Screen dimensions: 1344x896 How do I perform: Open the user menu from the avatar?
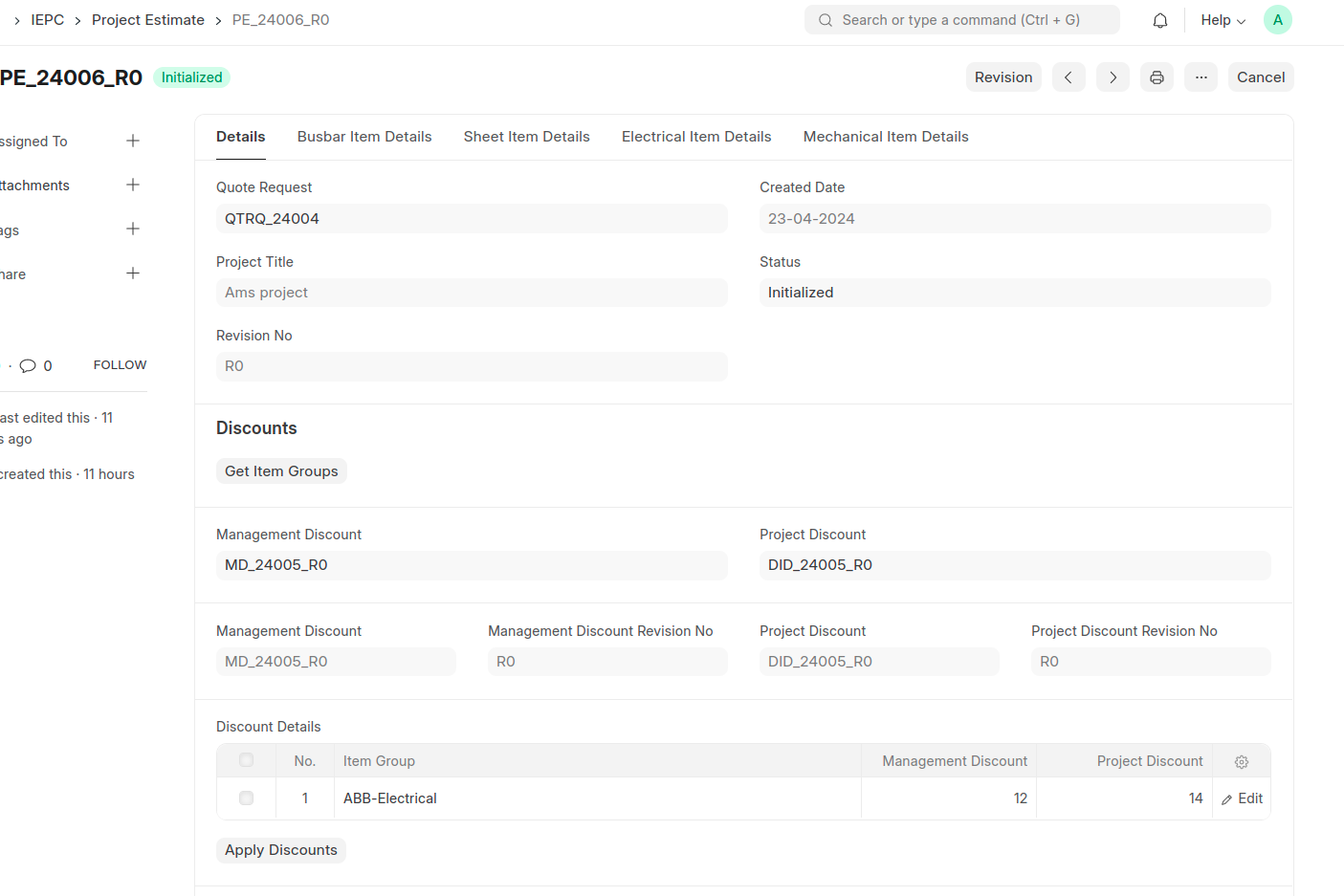[1277, 19]
